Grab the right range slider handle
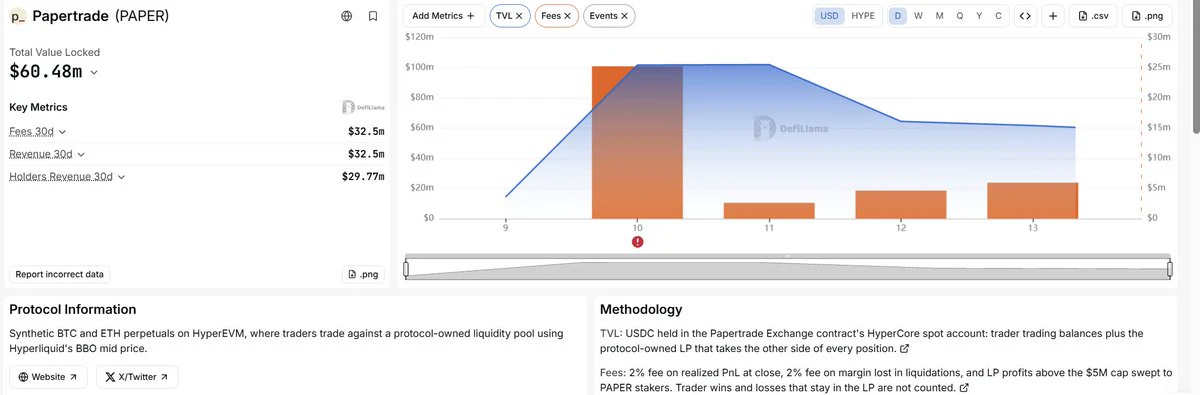 (1170, 269)
